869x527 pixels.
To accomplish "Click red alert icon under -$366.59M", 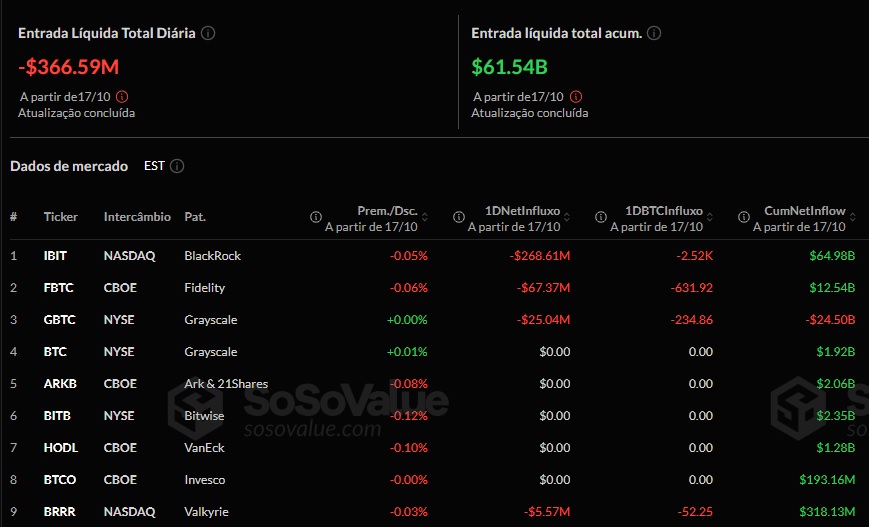I will pos(122,97).
